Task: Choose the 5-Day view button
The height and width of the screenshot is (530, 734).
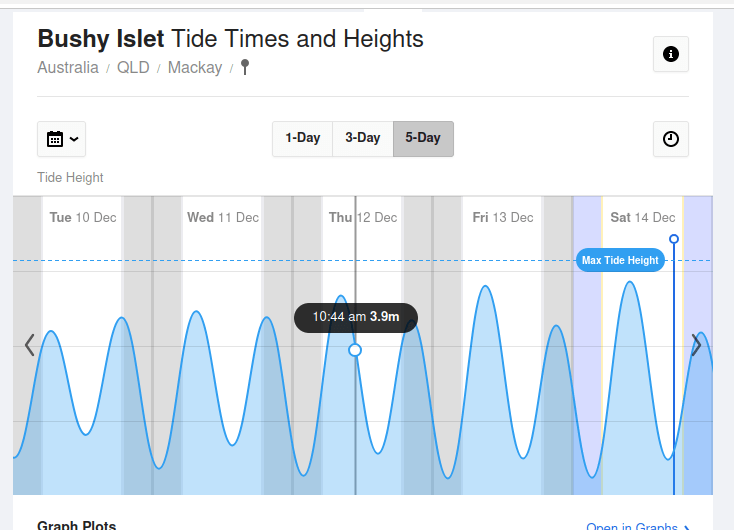Action: 423,138
